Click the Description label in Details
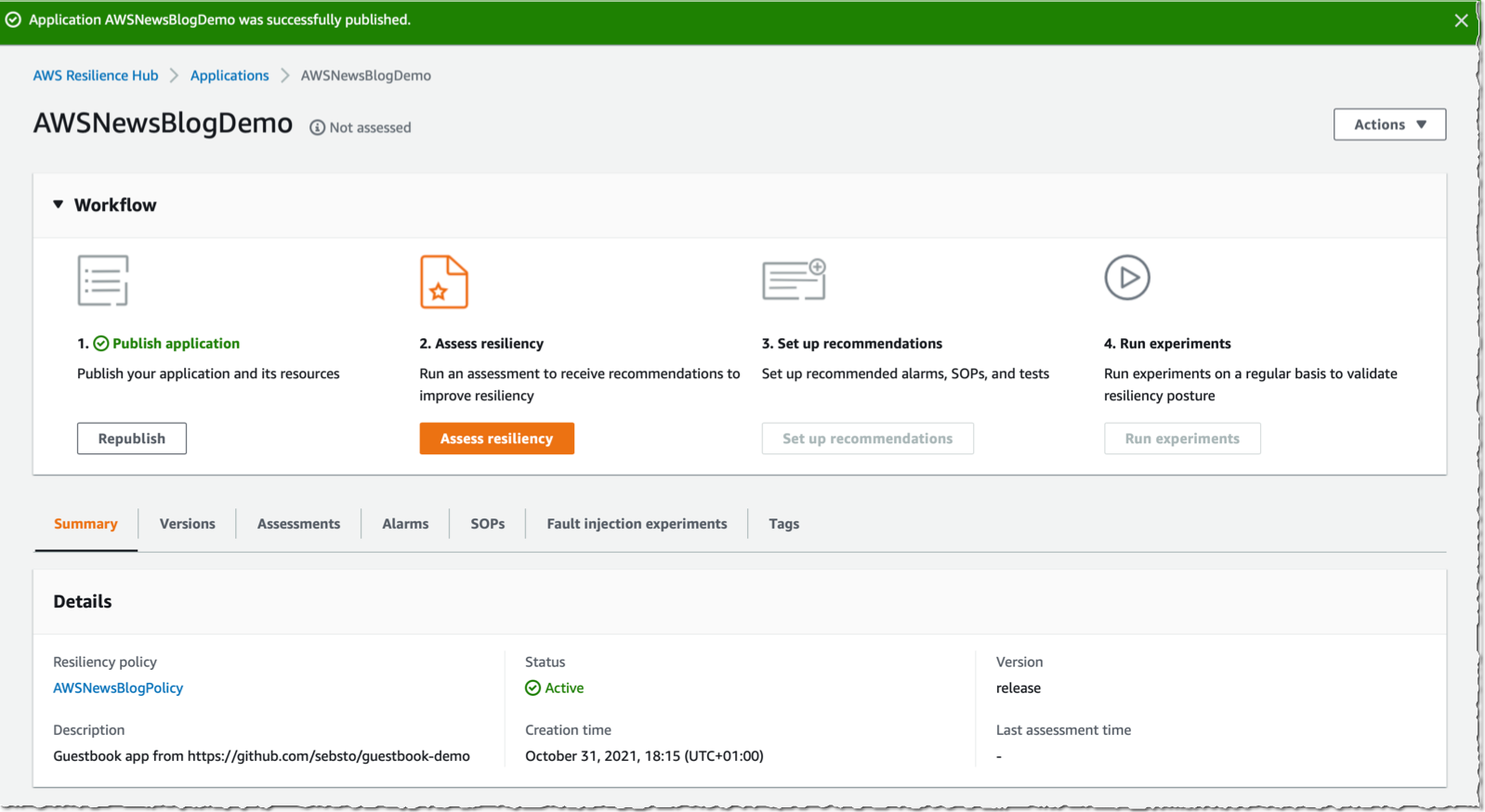 tap(89, 730)
